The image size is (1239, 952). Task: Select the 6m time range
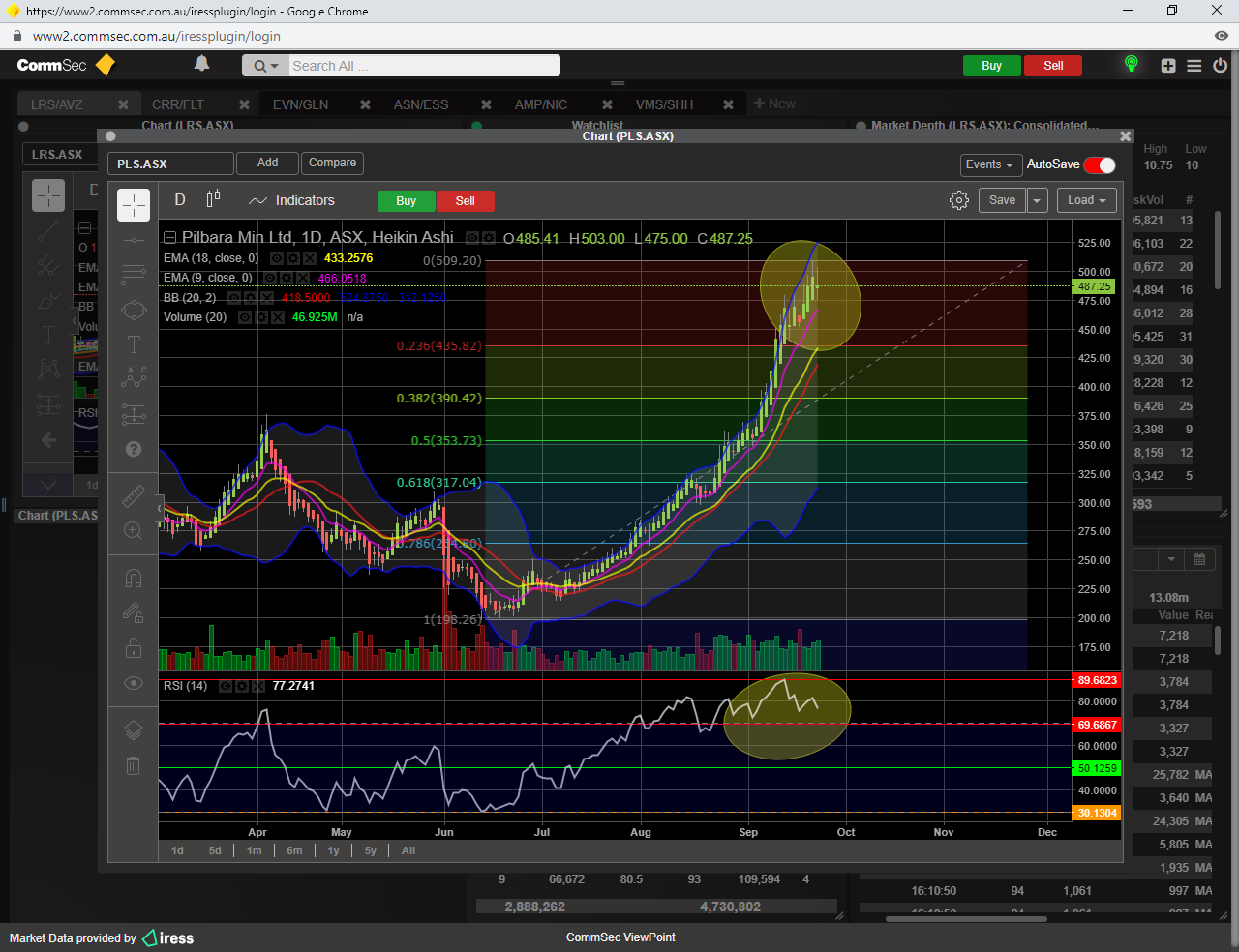(x=294, y=850)
